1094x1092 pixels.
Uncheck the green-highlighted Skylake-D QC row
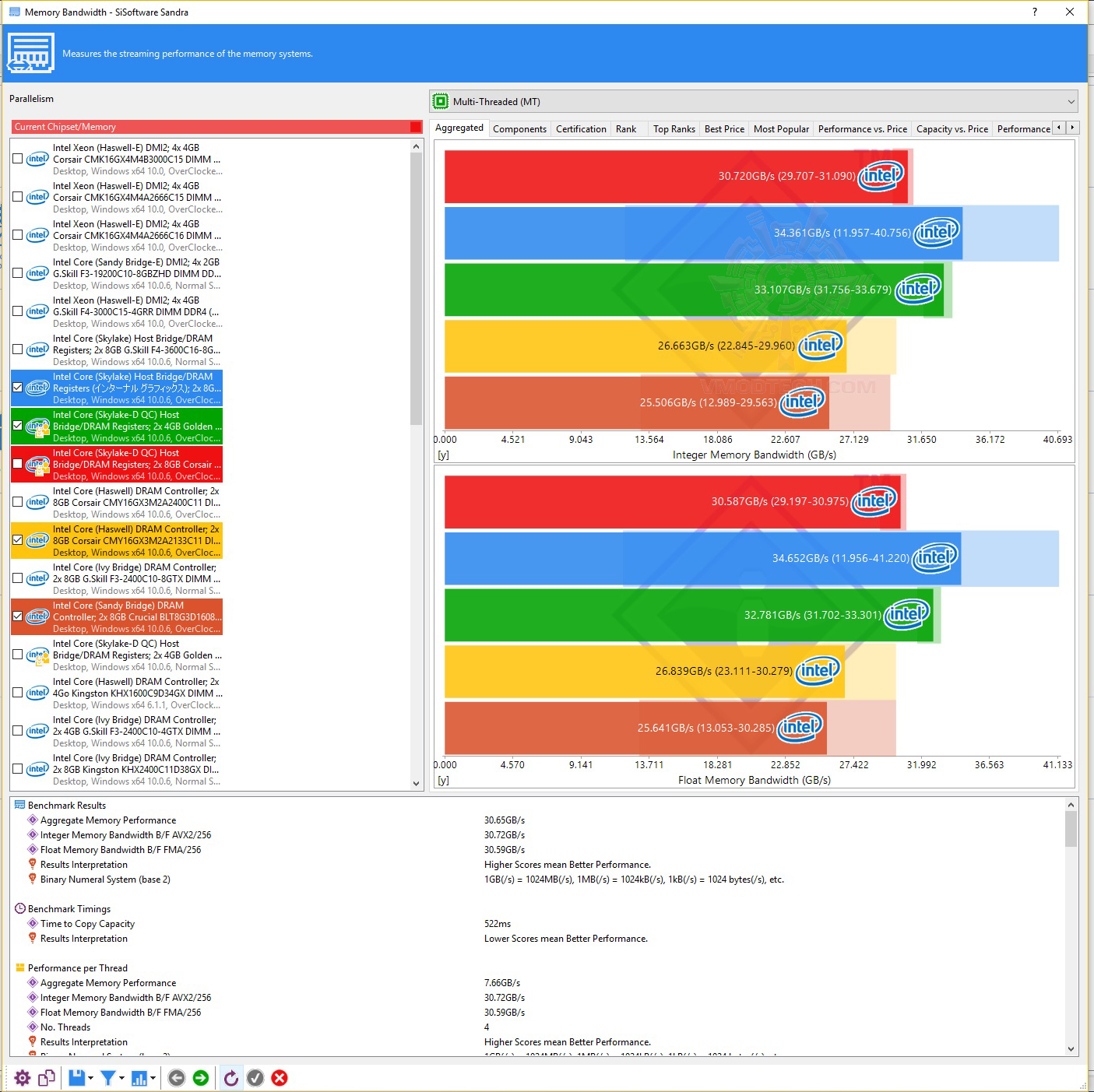point(18,426)
